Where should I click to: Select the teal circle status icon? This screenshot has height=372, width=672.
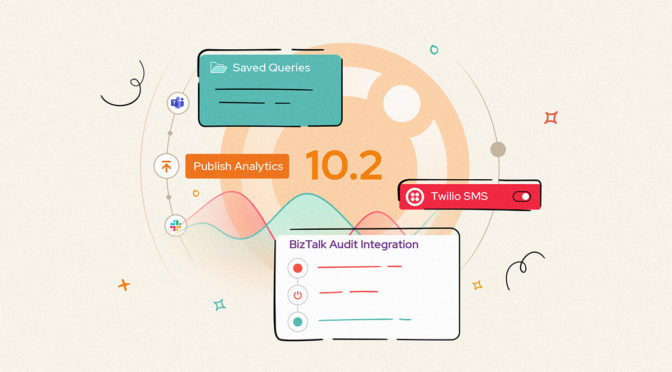pos(297,321)
